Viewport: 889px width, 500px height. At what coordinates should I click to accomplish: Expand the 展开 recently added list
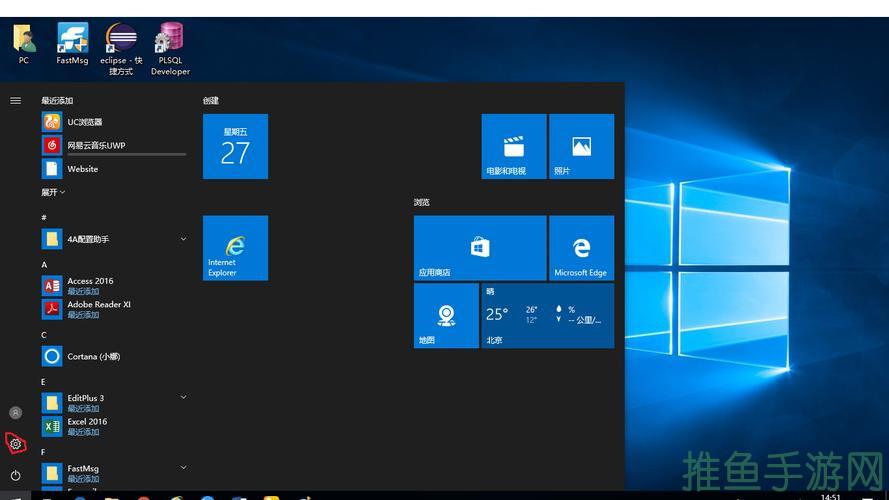[x=53, y=192]
